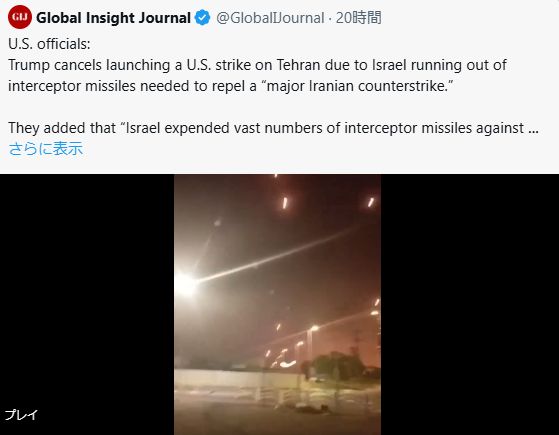Click the trailing ellipsis of truncated text

(x=533, y=128)
